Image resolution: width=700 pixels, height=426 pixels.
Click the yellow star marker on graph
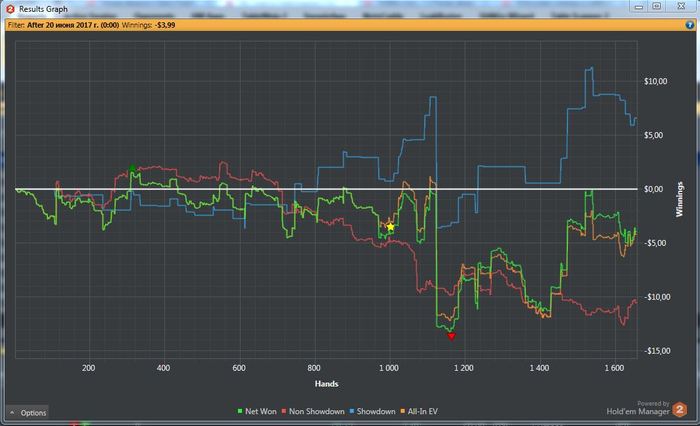point(391,227)
